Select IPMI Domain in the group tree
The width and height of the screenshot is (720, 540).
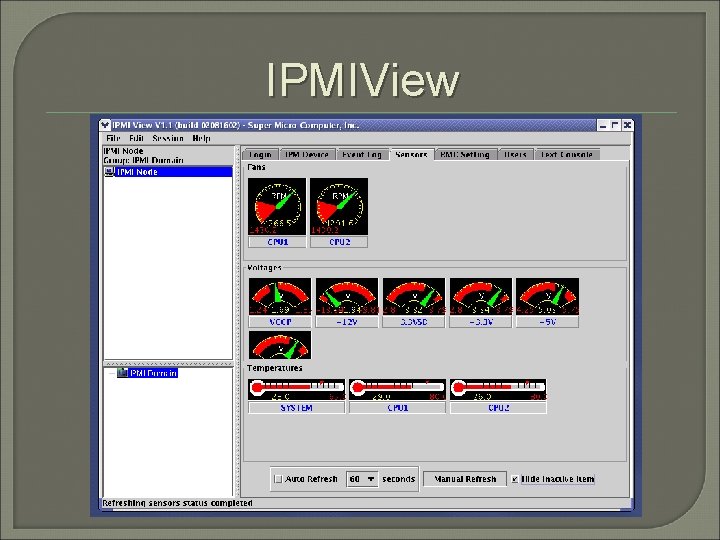(x=153, y=373)
